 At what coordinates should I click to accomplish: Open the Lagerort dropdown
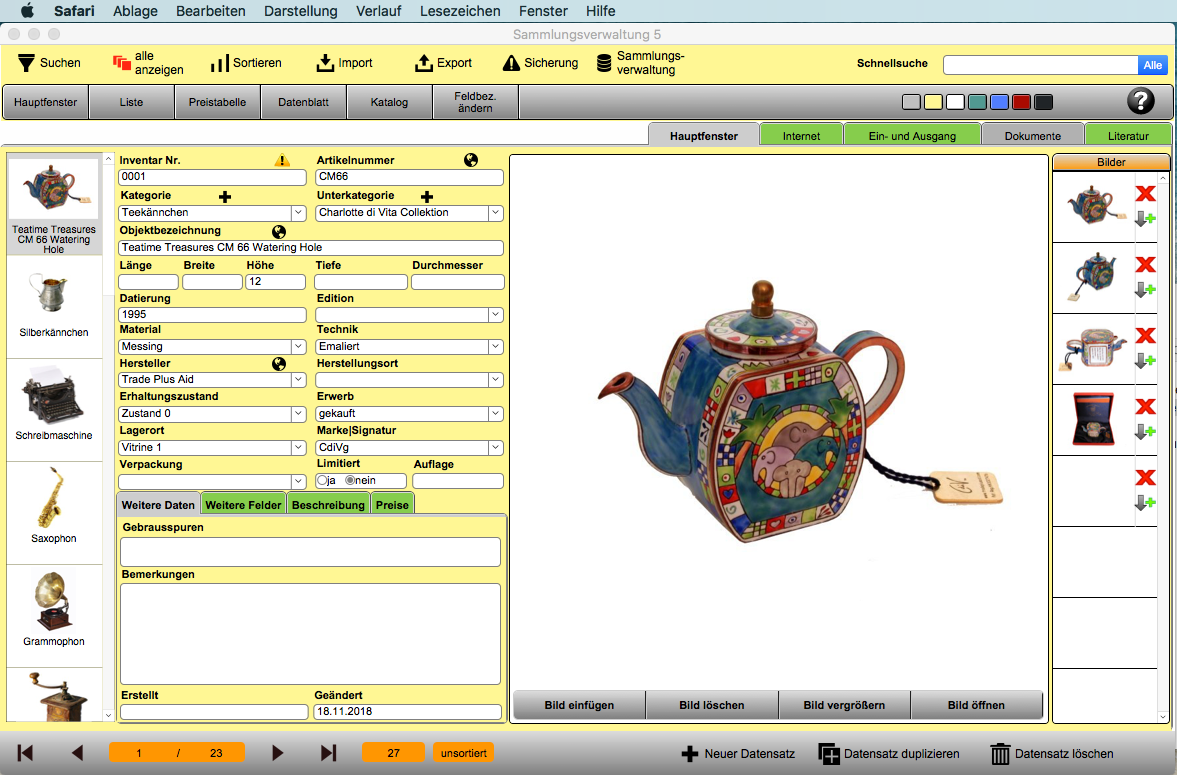tap(298, 448)
